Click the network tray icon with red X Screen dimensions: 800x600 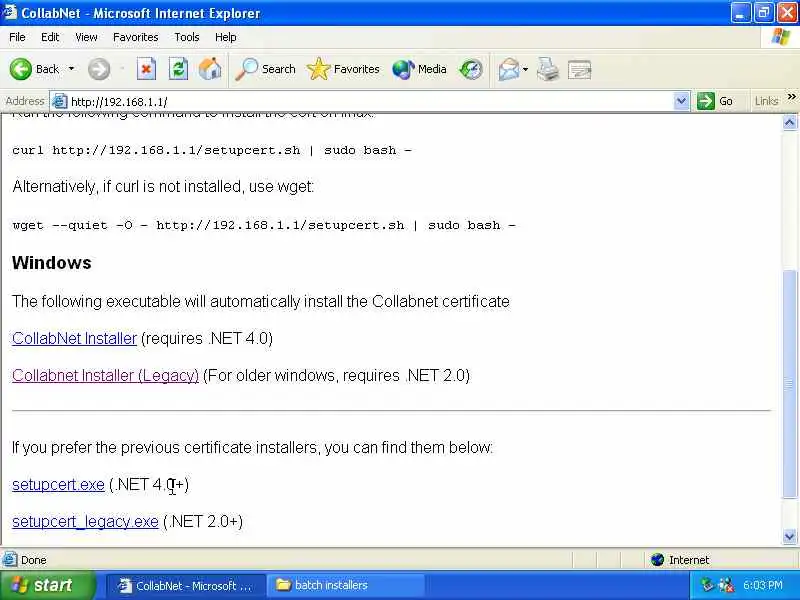726,585
